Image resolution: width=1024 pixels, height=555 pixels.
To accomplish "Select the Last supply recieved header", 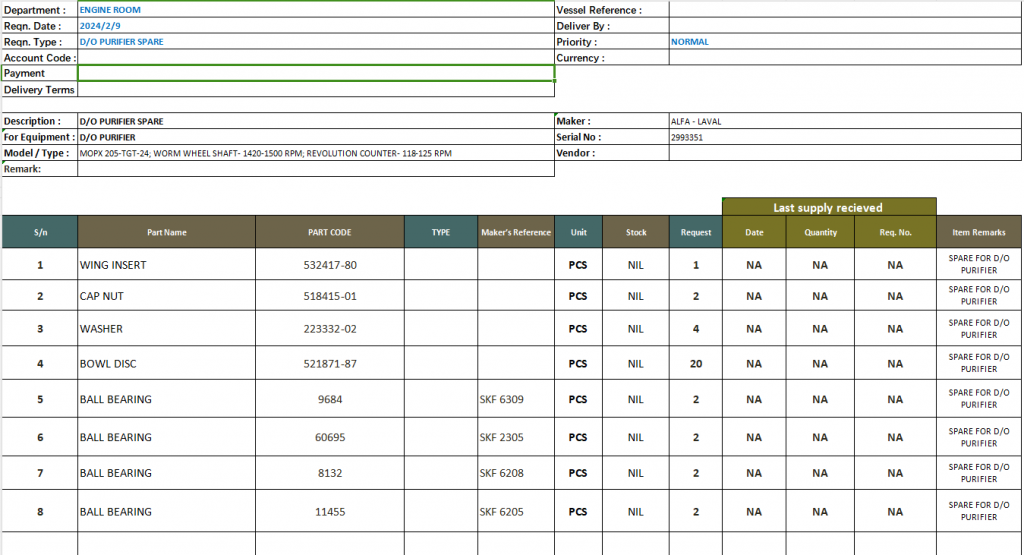I will [x=828, y=207].
